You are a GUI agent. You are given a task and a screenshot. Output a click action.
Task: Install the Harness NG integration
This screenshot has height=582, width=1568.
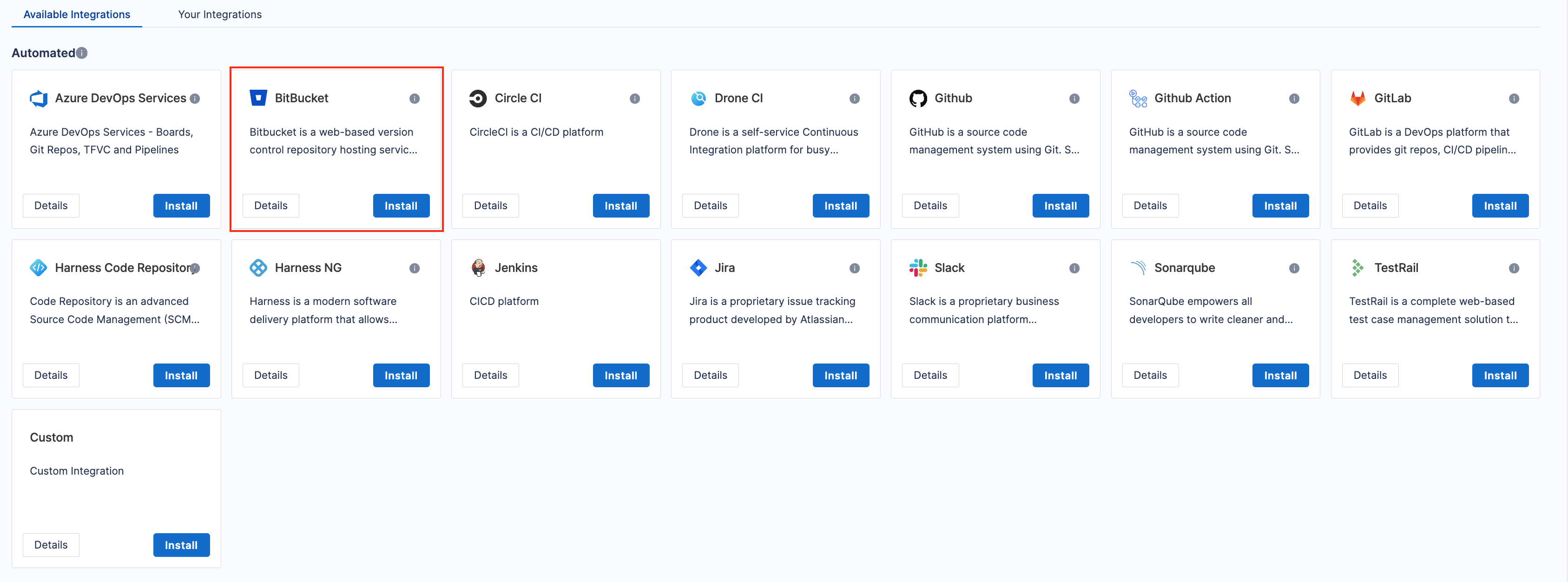401,375
